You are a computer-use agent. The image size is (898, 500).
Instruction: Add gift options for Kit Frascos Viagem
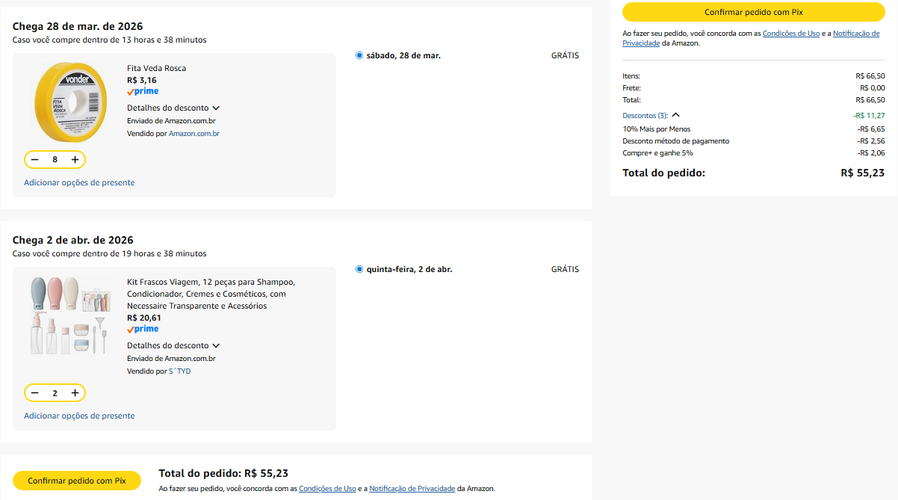(x=79, y=416)
